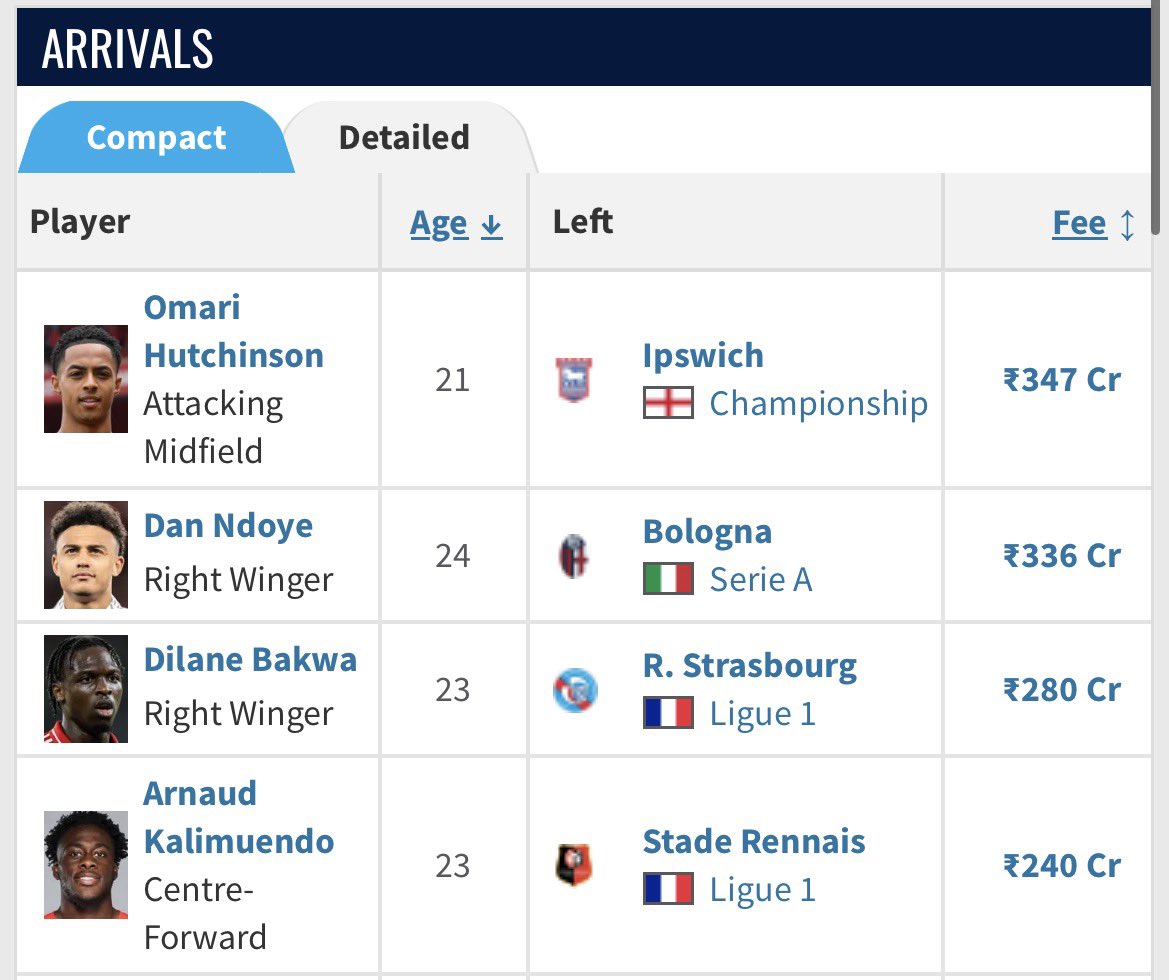Image resolution: width=1169 pixels, height=980 pixels.
Task: Click the R. Strasbourg club crest icon
Action: [x=575, y=690]
